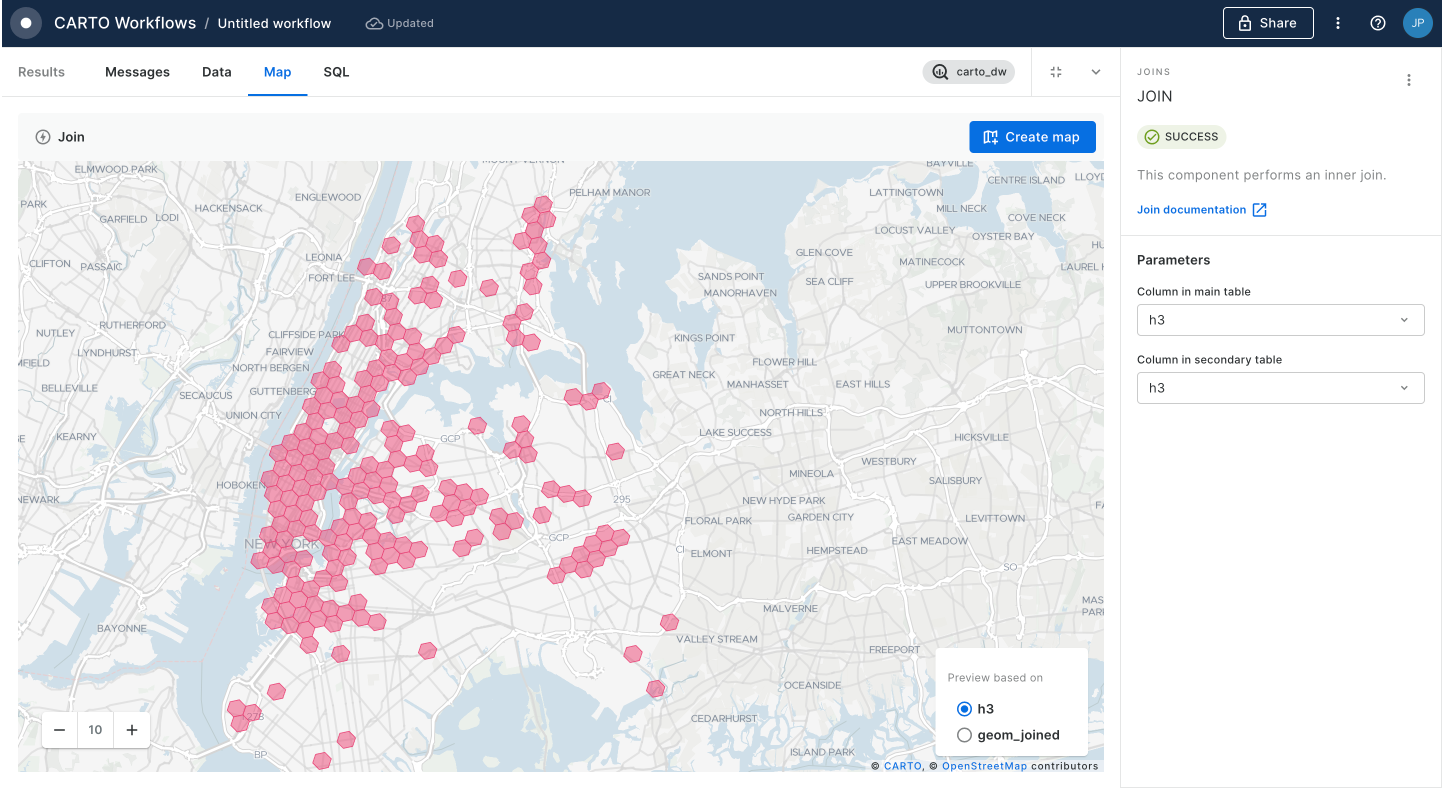
Task: Click the cloud Updated status icon
Action: pyautogui.click(x=374, y=23)
